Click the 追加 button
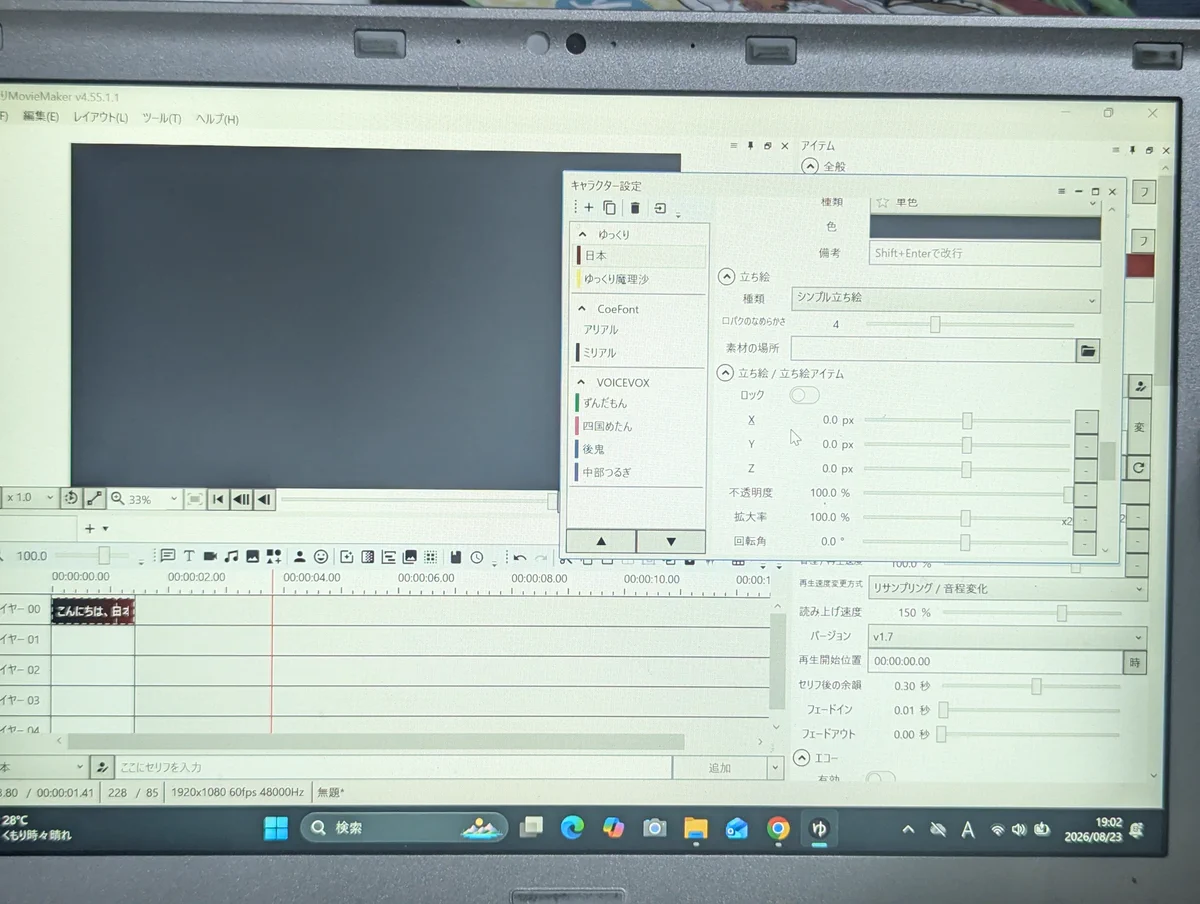 719,768
